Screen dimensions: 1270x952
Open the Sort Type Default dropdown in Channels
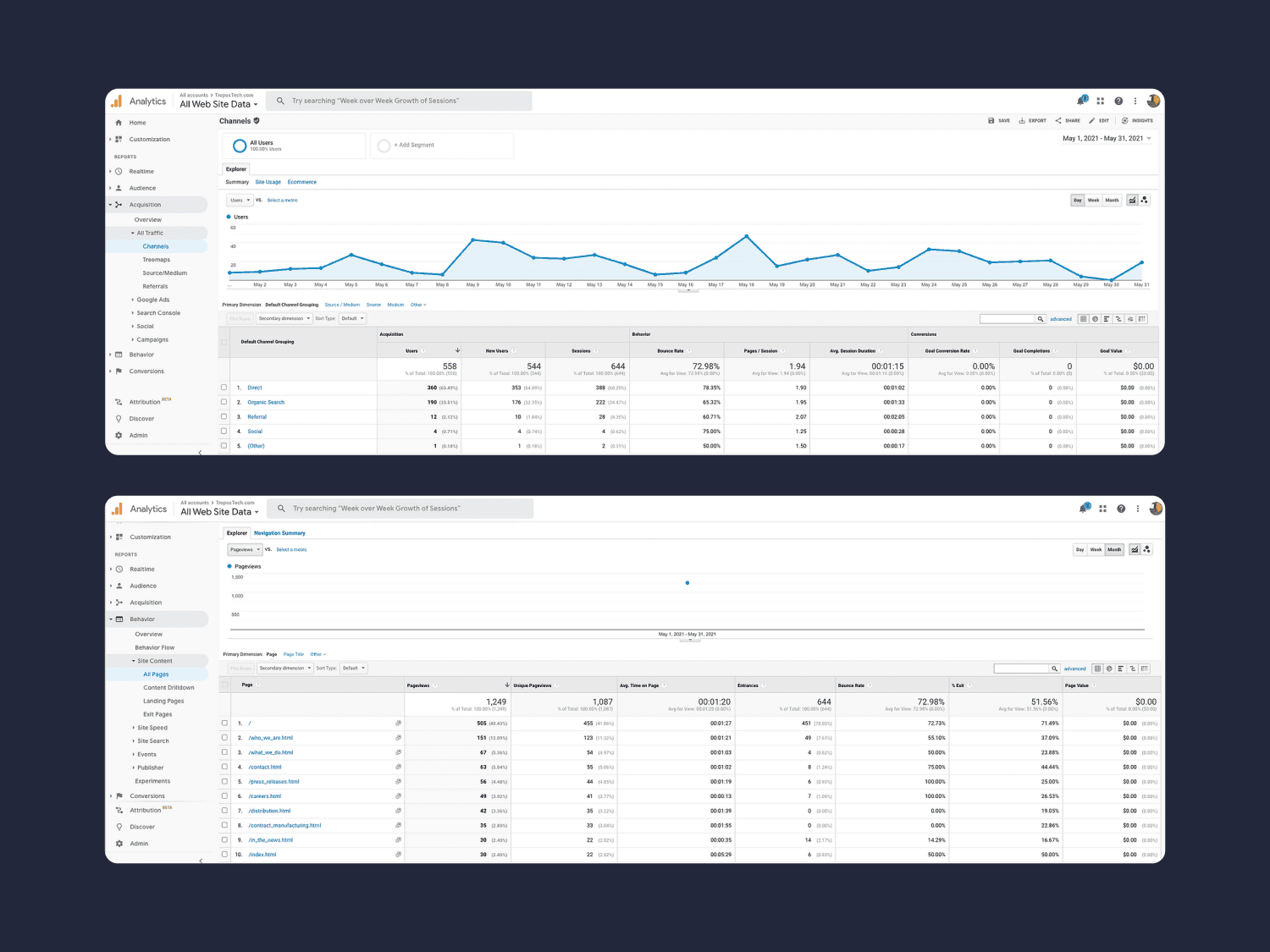tap(352, 319)
